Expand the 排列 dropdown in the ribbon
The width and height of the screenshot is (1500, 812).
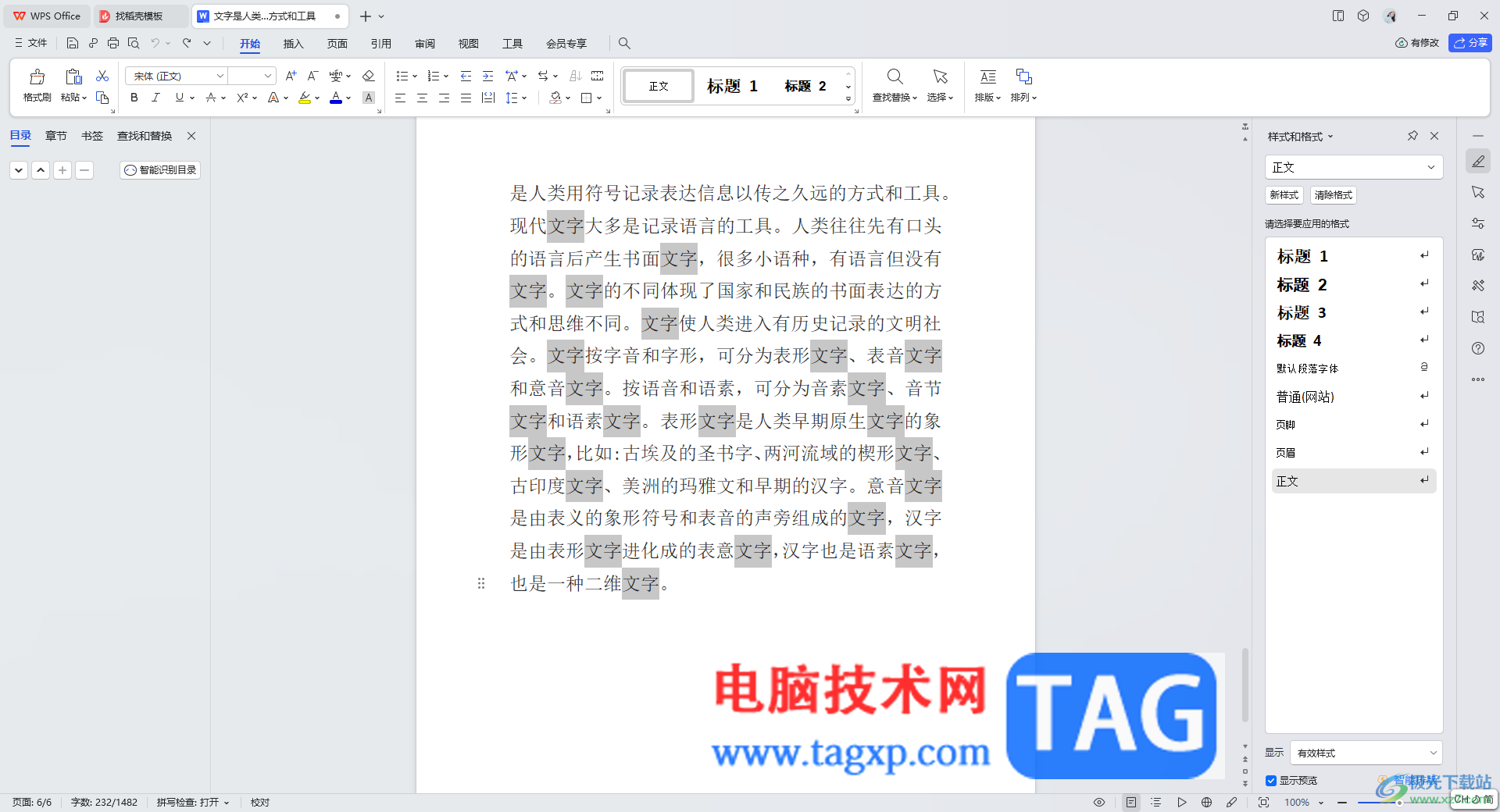pyautogui.click(x=1023, y=98)
